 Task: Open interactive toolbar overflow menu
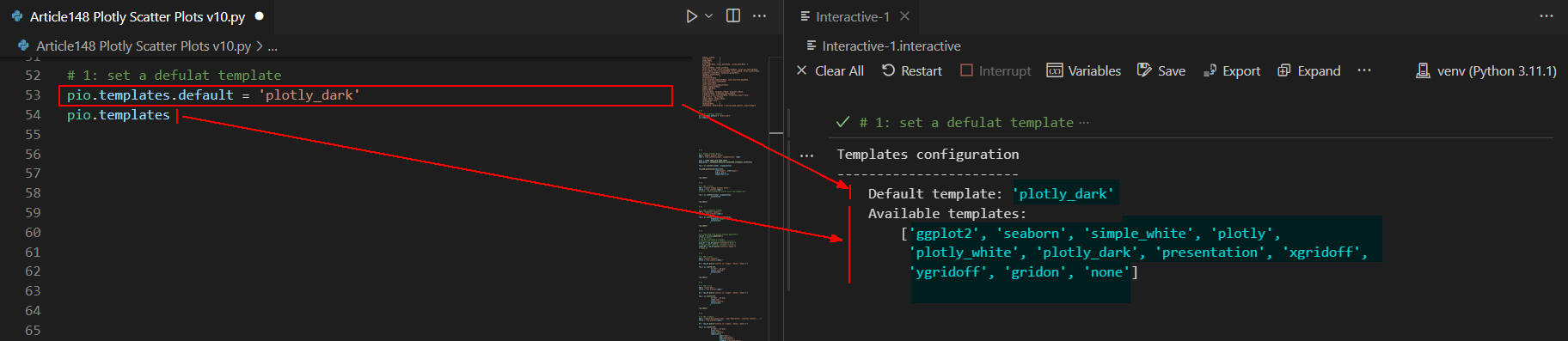[x=1364, y=70]
